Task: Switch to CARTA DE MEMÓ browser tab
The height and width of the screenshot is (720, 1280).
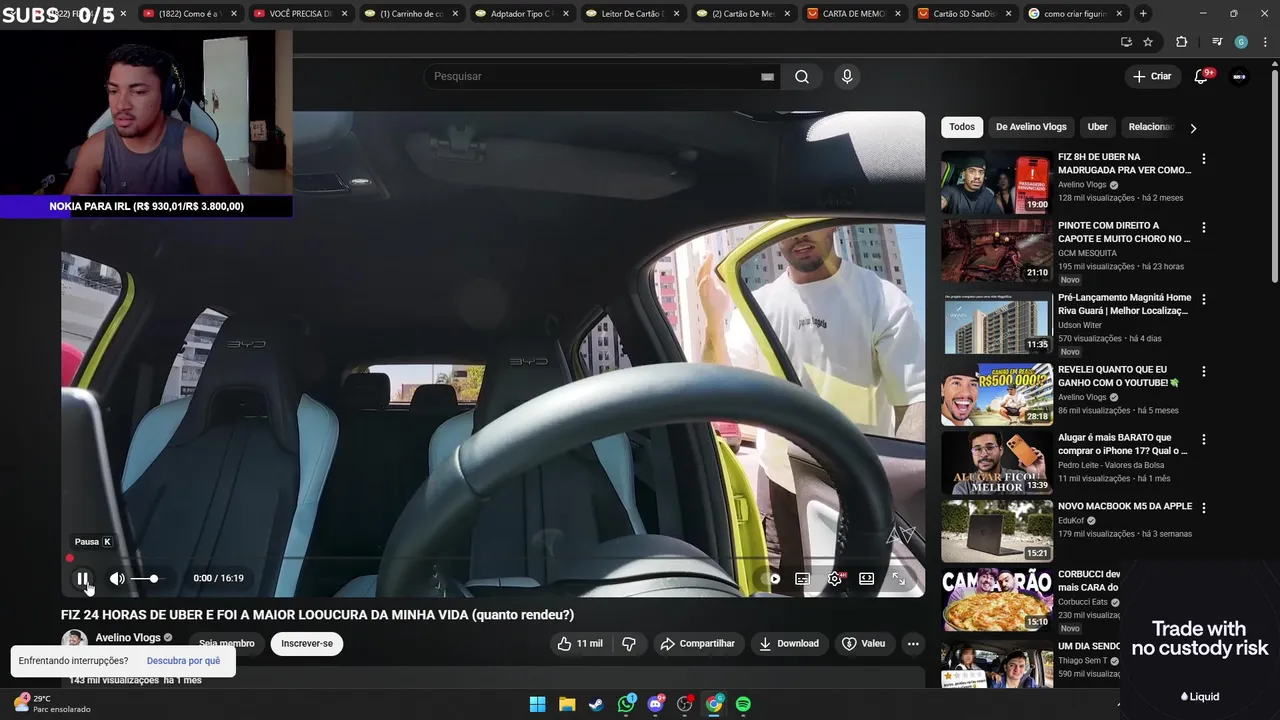Action: 852,14
